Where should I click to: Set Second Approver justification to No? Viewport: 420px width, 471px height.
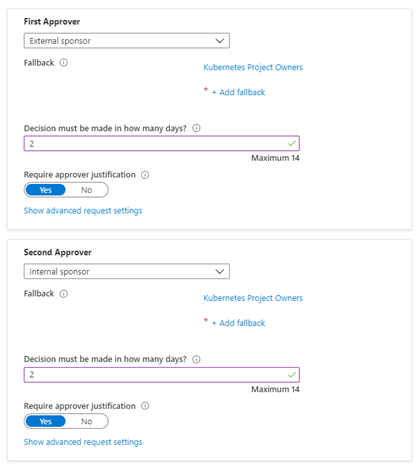click(x=86, y=421)
